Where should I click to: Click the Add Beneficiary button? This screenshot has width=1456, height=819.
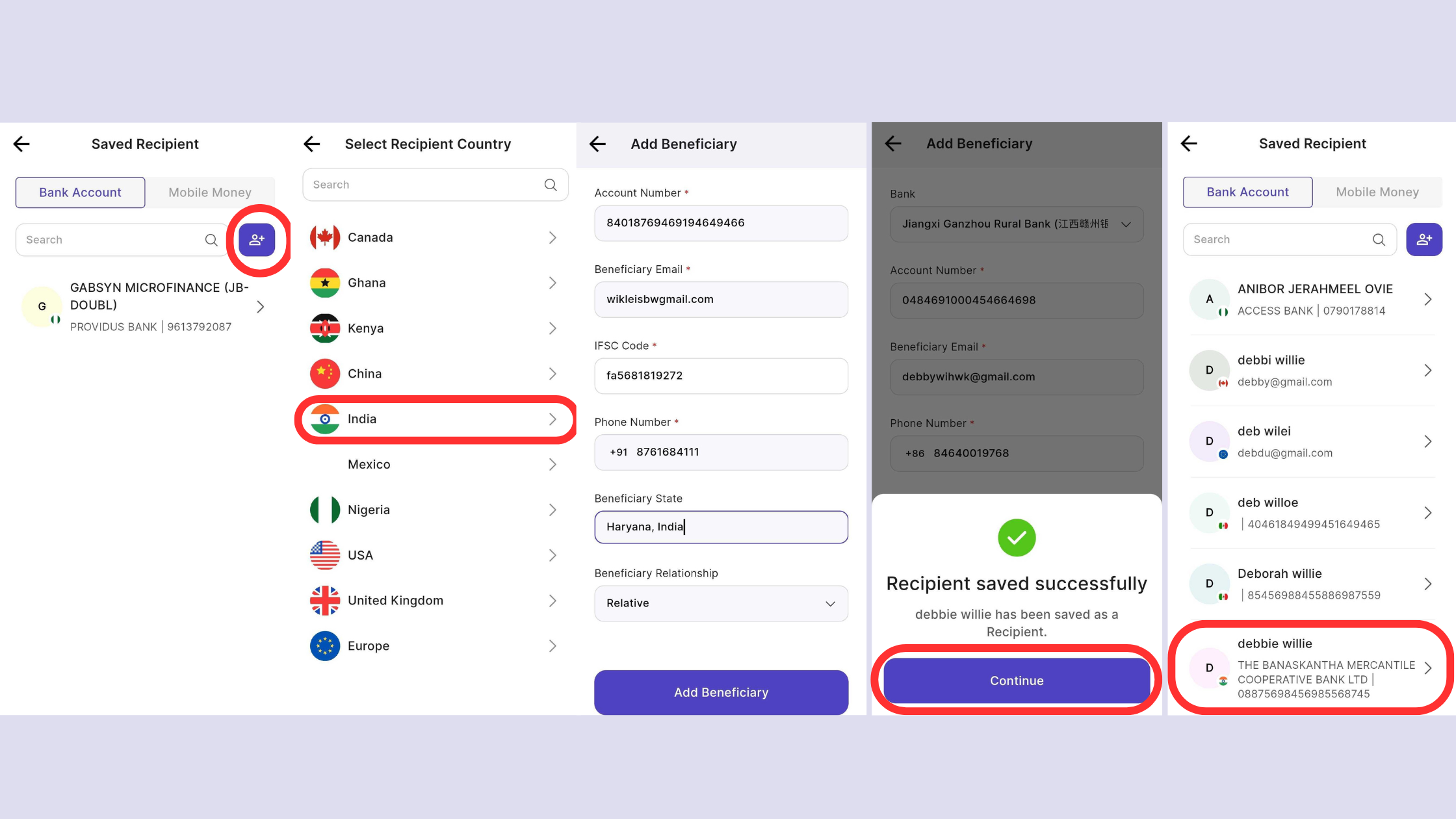721,692
